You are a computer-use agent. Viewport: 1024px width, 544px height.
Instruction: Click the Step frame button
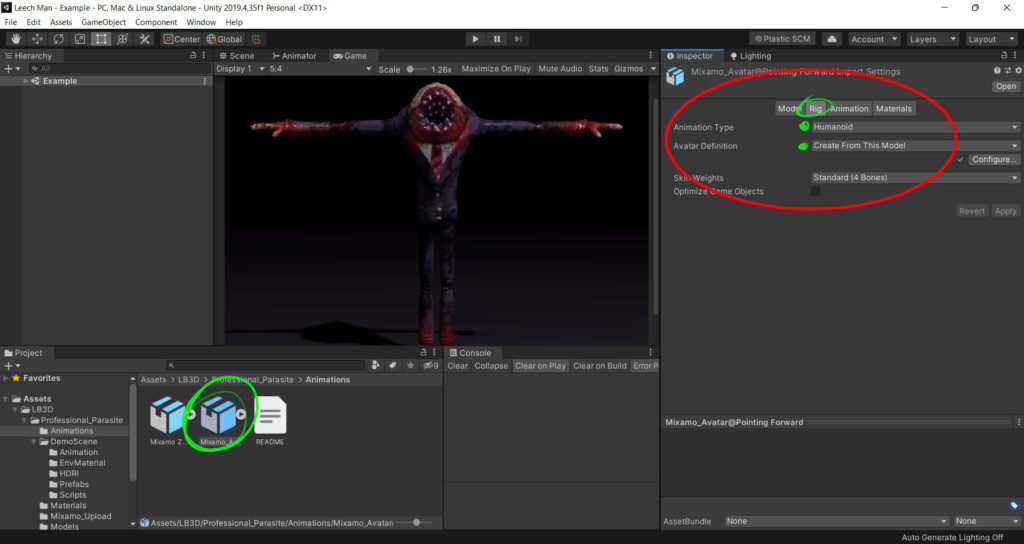coord(518,39)
